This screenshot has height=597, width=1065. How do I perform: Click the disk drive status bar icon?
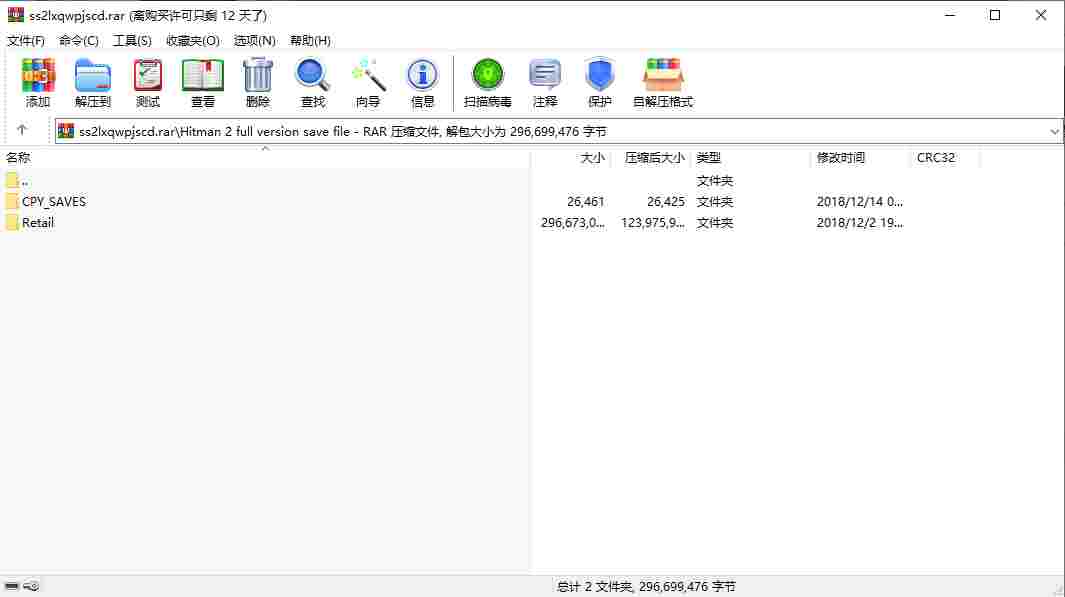[x=12, y=585]
